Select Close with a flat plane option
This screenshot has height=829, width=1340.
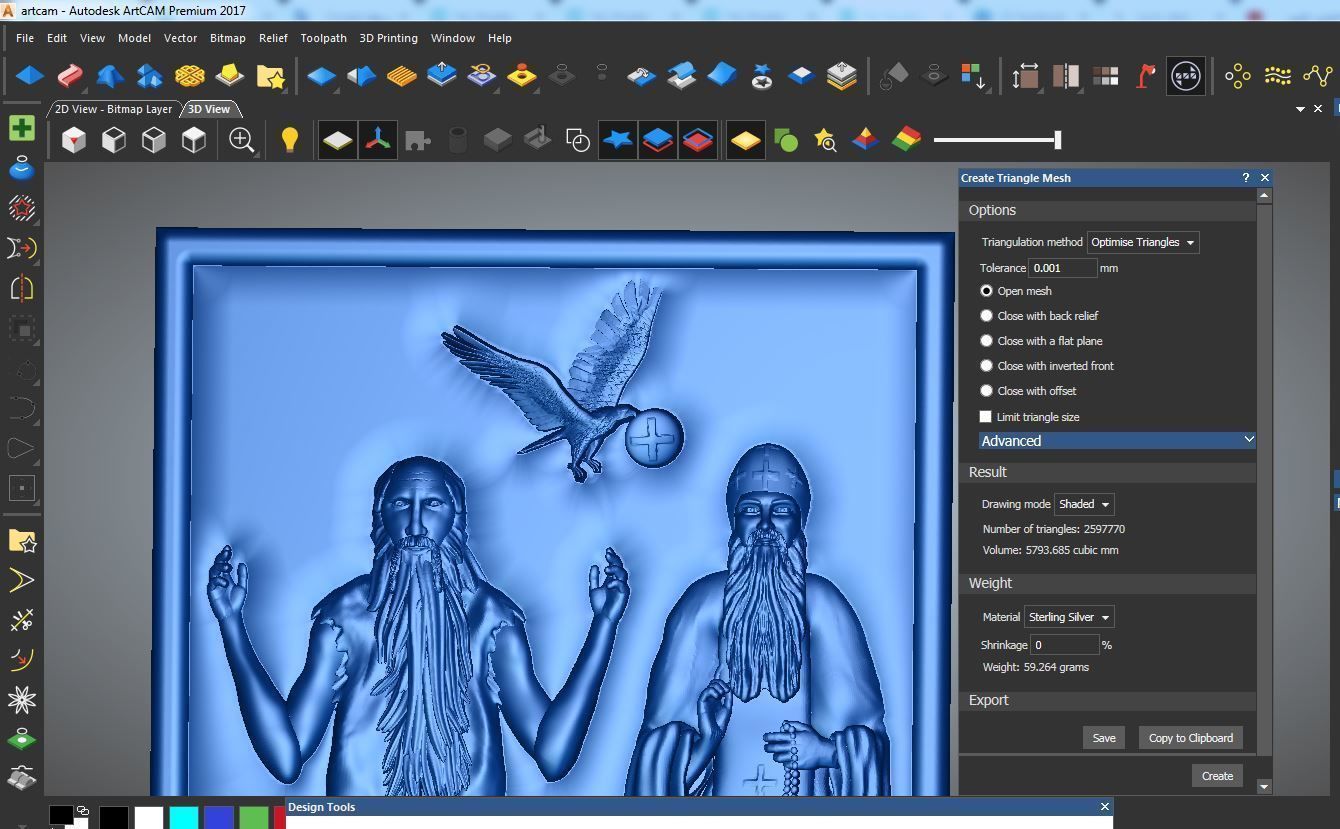click(x=986, y=341)
